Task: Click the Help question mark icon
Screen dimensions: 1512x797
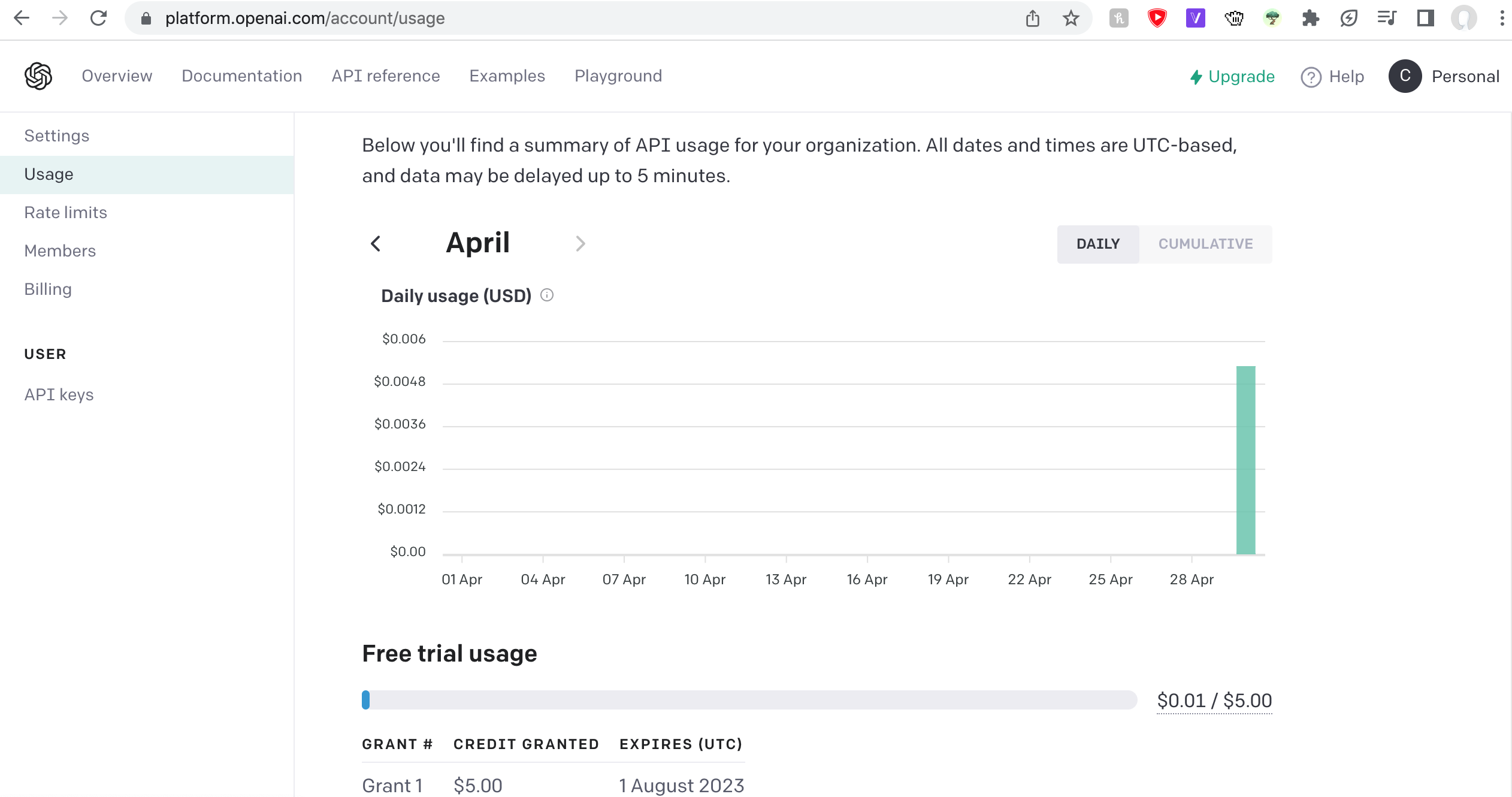Action: click(x=1311, y=77)
